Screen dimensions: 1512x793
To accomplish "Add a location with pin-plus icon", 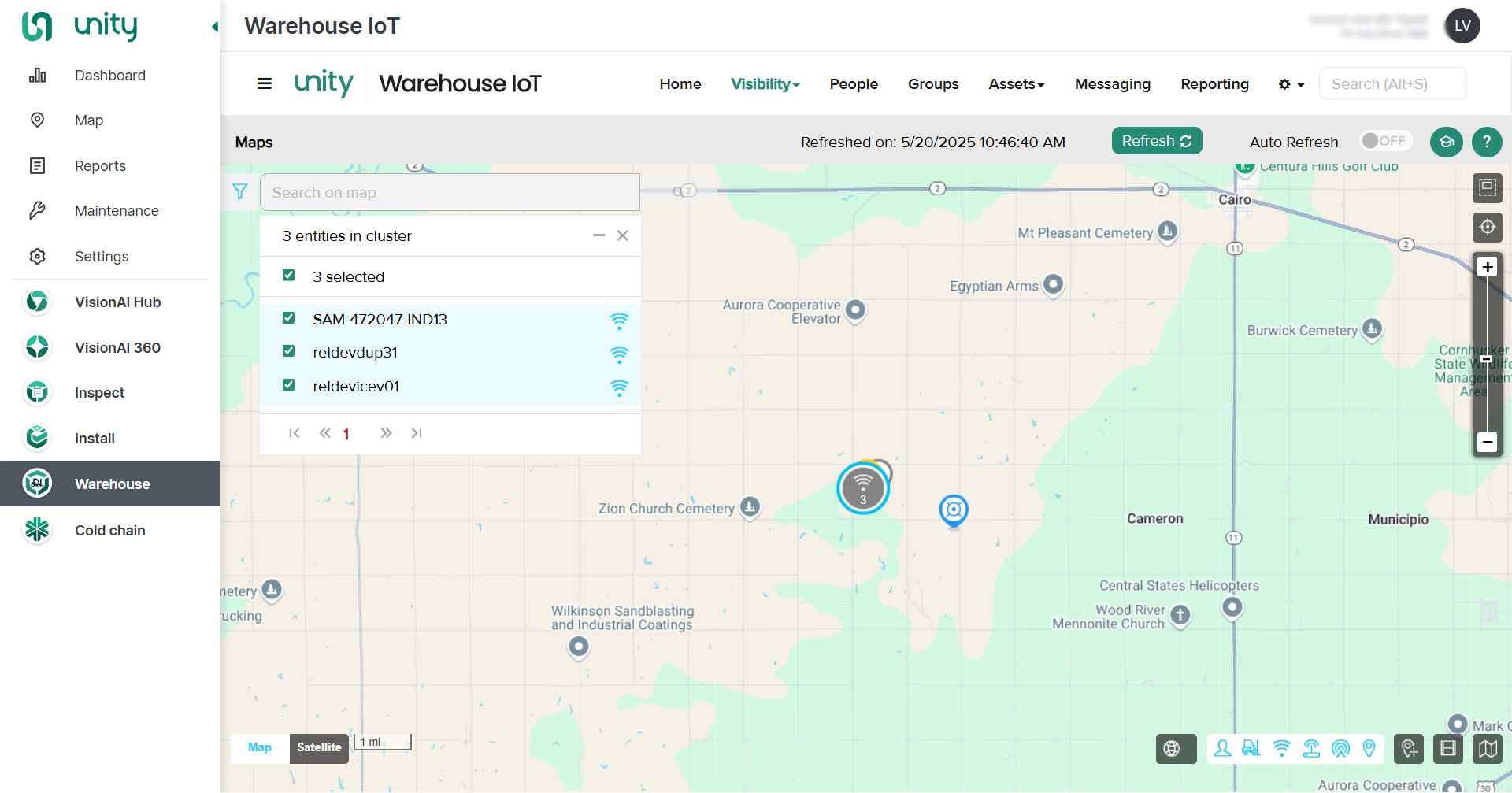I will pos(1409,749).
